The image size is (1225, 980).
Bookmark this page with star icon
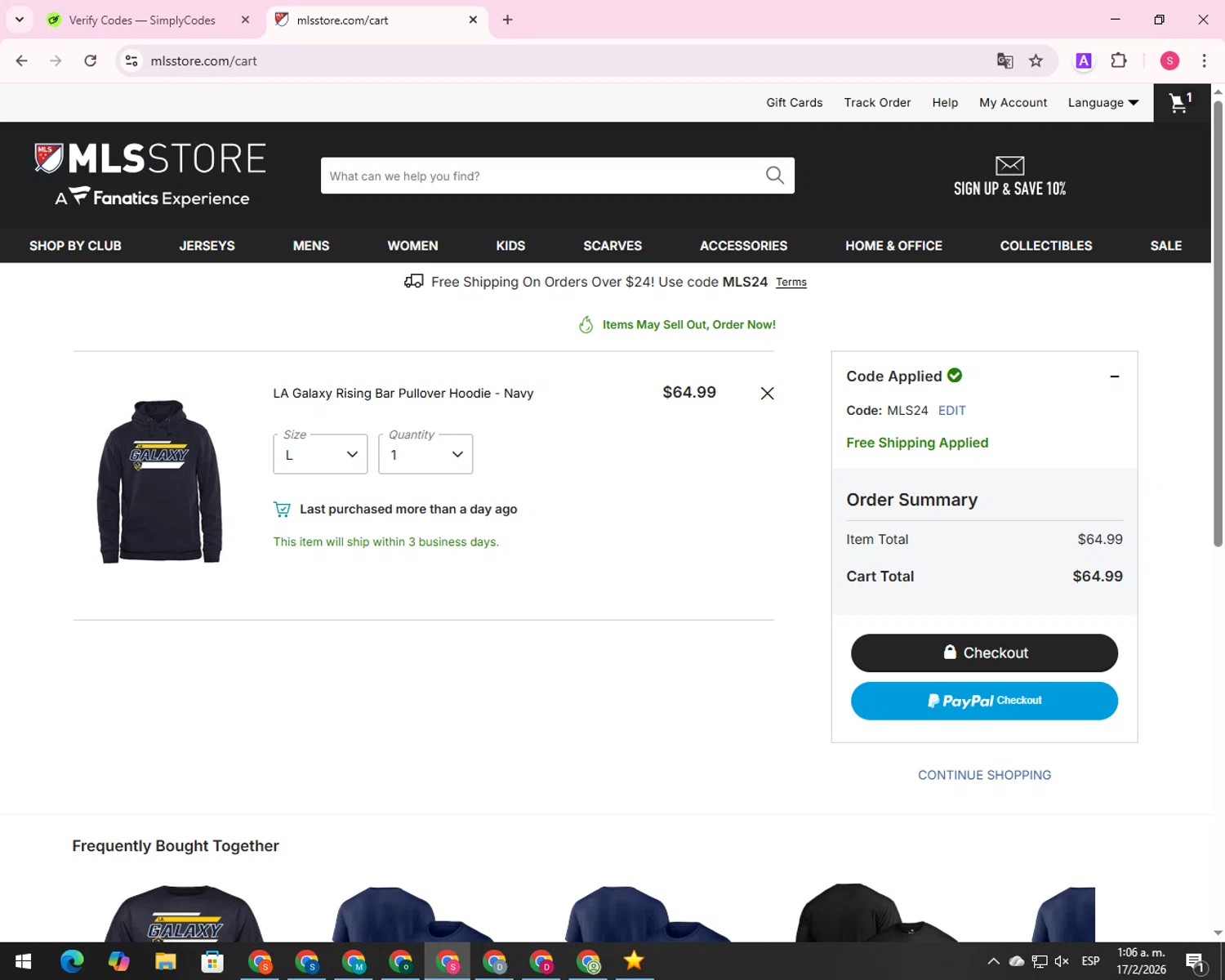pyautogui.click(x=1036, y=60)
